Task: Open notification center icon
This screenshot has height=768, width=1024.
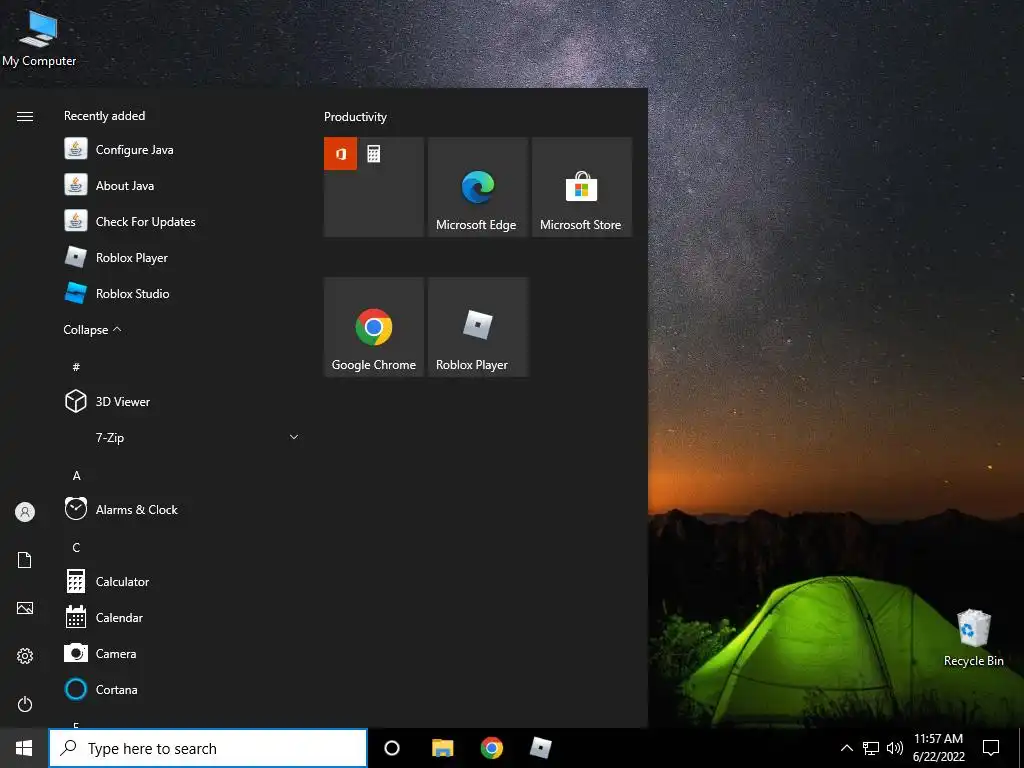Action: pyautogui.click(x=991, y=748)
